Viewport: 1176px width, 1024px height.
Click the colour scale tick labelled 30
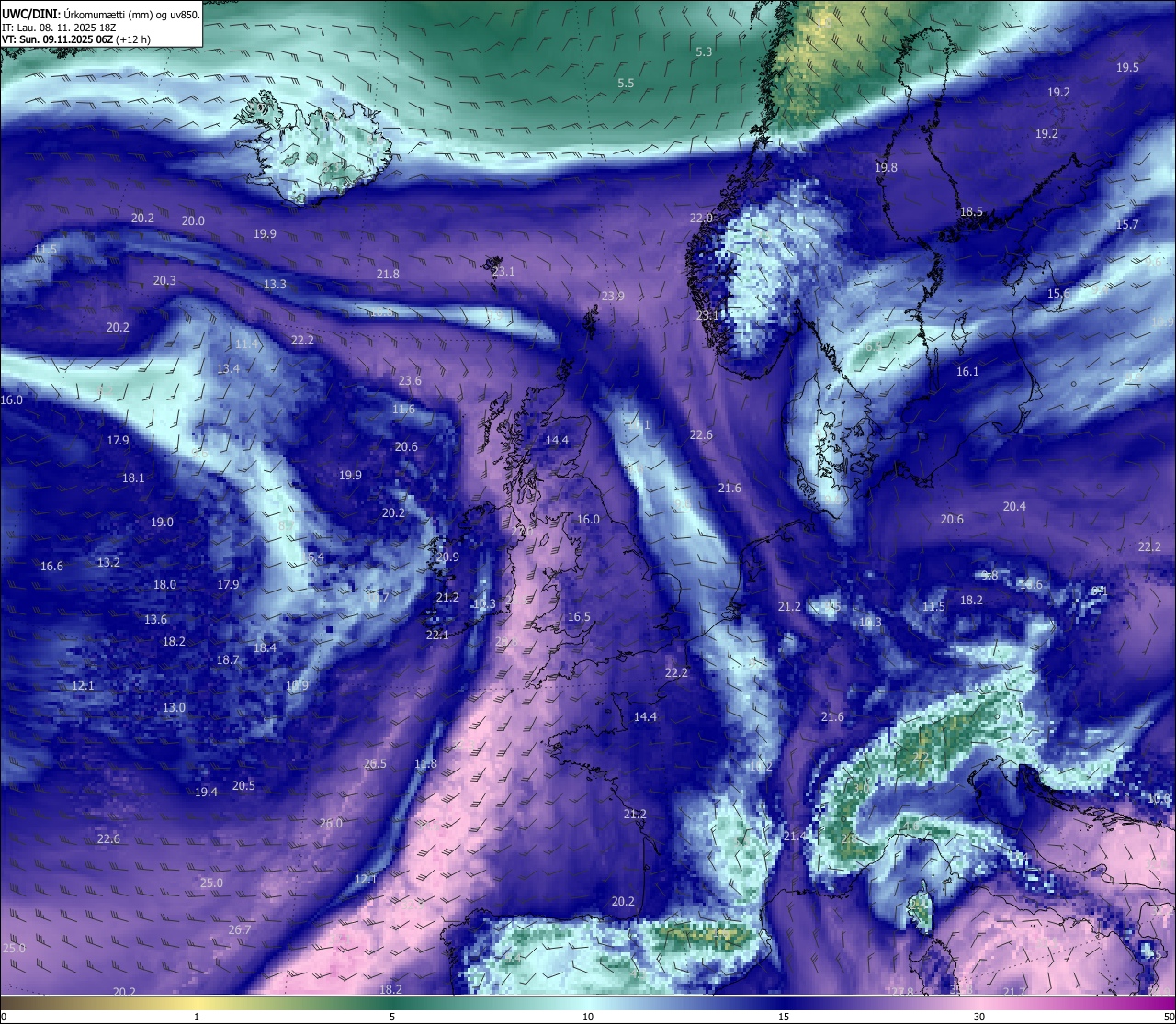(979, 1017)
